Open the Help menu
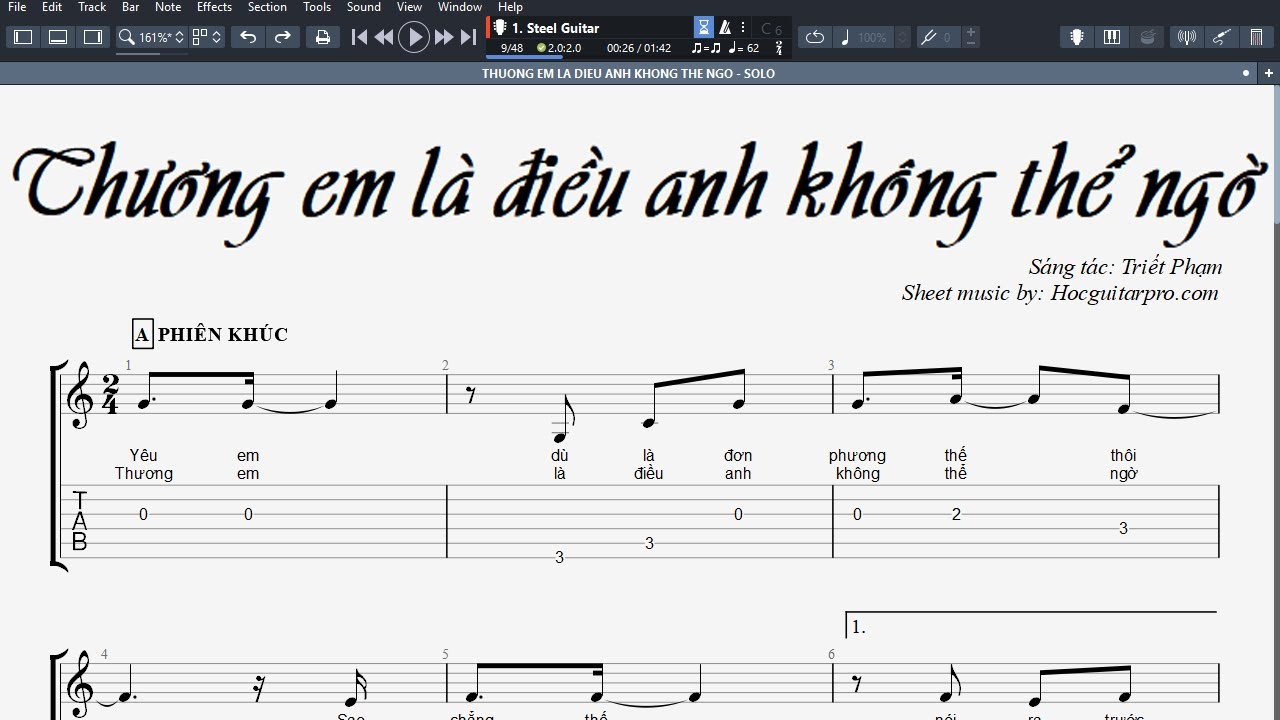Screen dimensions: 1280x720 [510, 7]
